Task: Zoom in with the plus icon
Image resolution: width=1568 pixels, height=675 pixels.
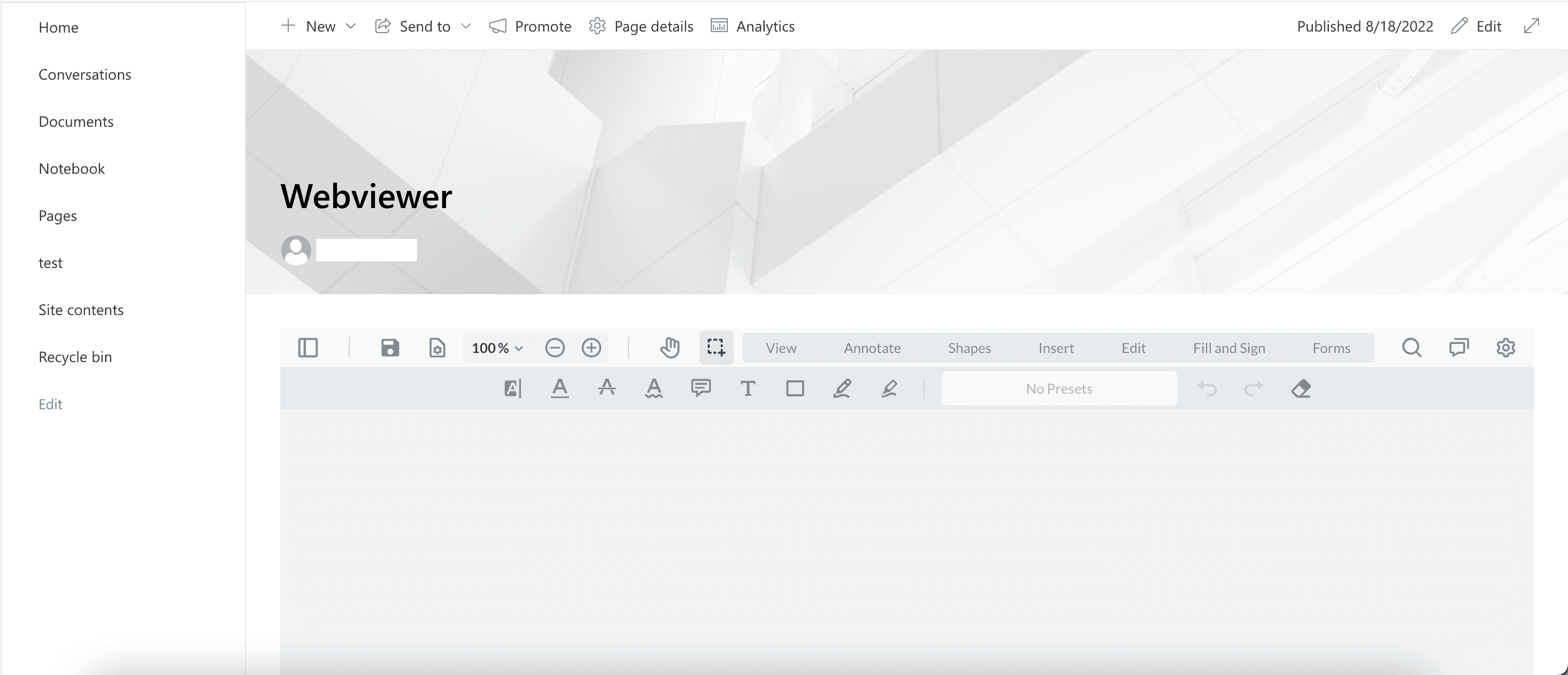Action: (x=591, y=348)
